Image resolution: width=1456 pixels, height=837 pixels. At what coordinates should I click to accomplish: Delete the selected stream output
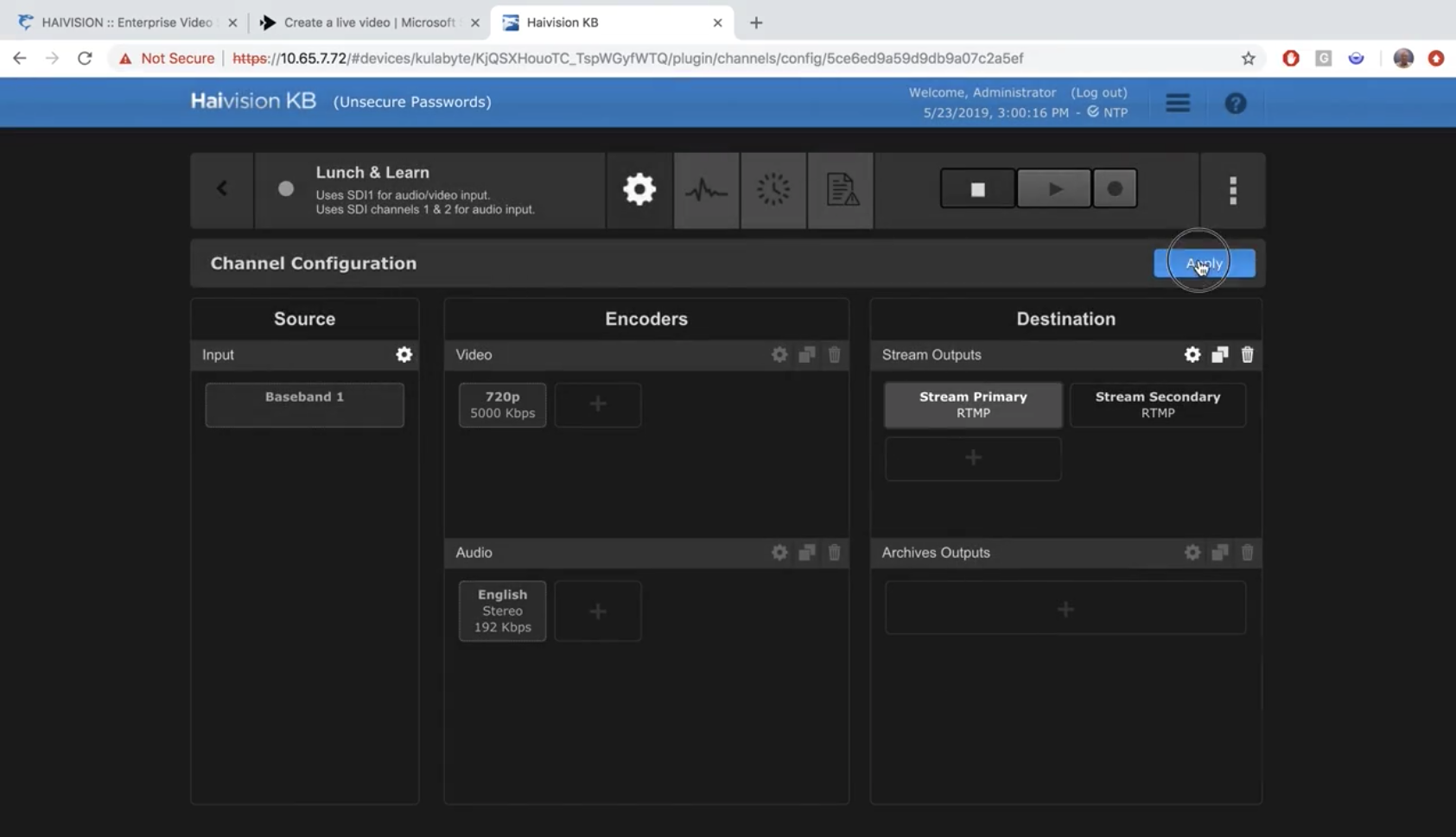click(1247, 355)
